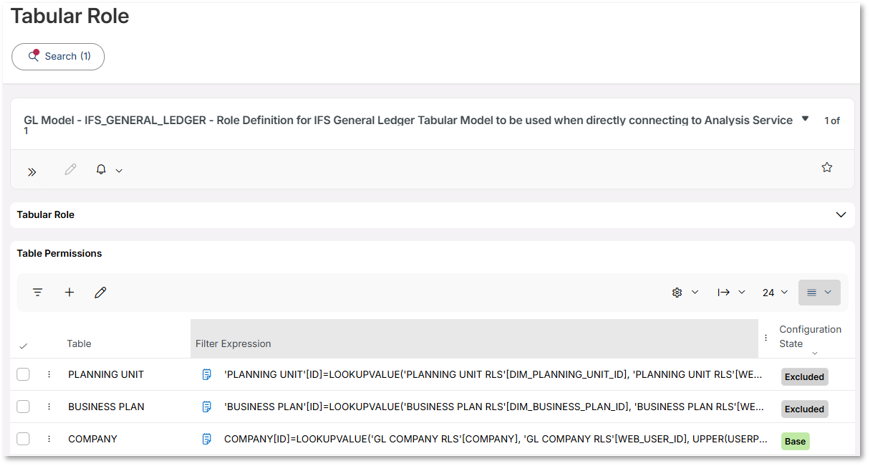Open the BUSINESS PLAN row actions menu
The image size is (869, 465).
tap(49, 407)
